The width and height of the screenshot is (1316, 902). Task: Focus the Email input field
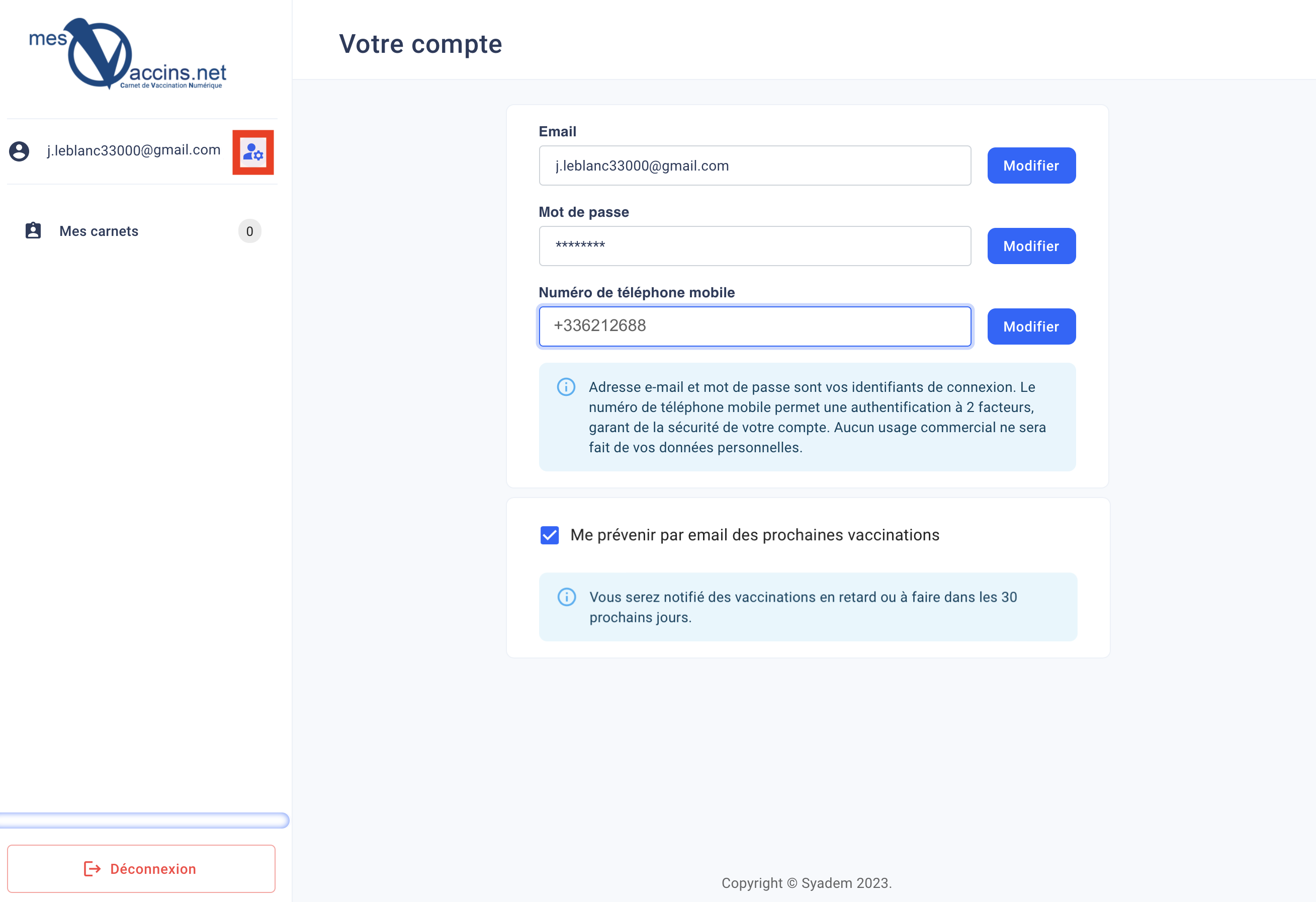coord(755,166)
